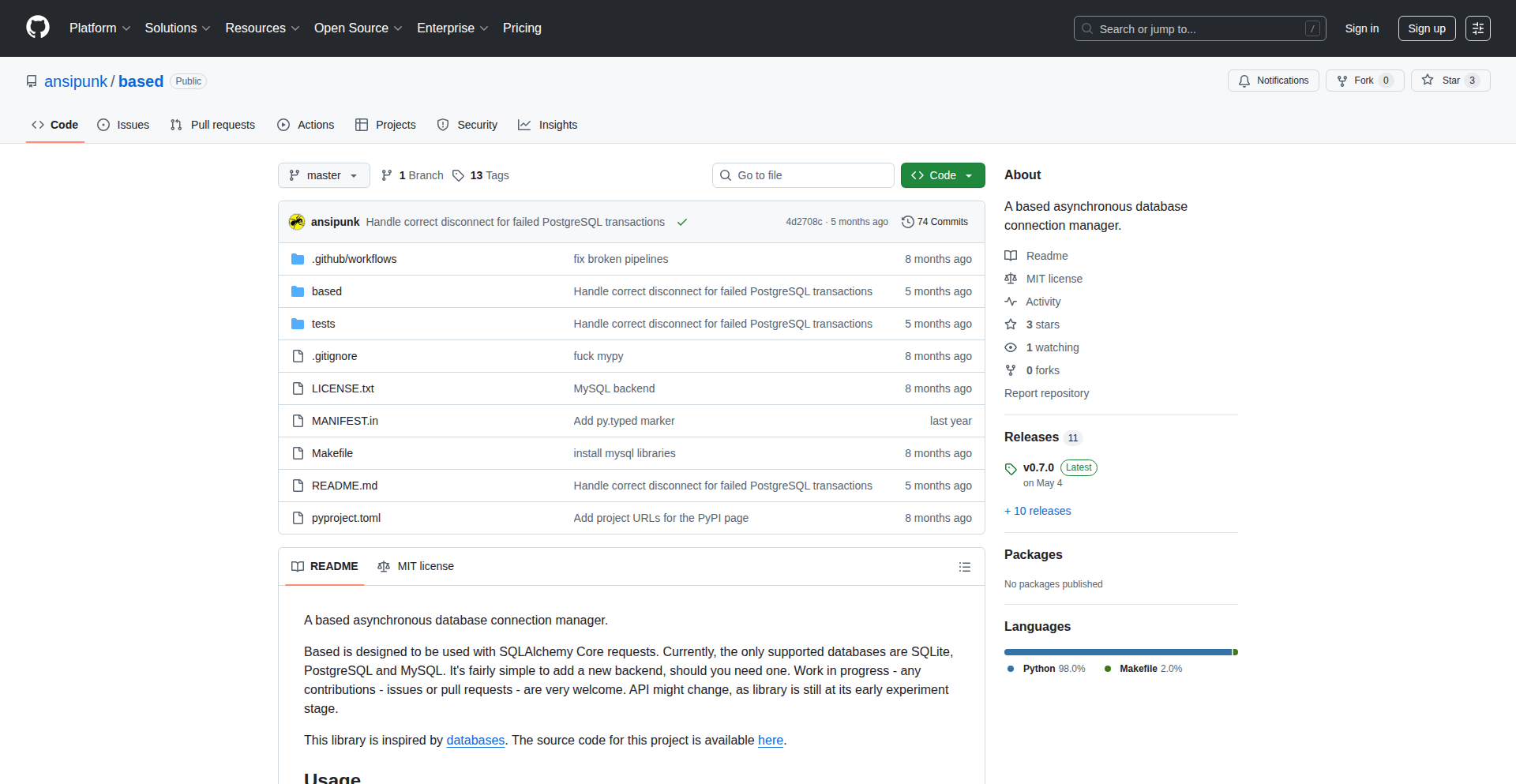Open the + 10 releases link

[x=1038, y=511]
